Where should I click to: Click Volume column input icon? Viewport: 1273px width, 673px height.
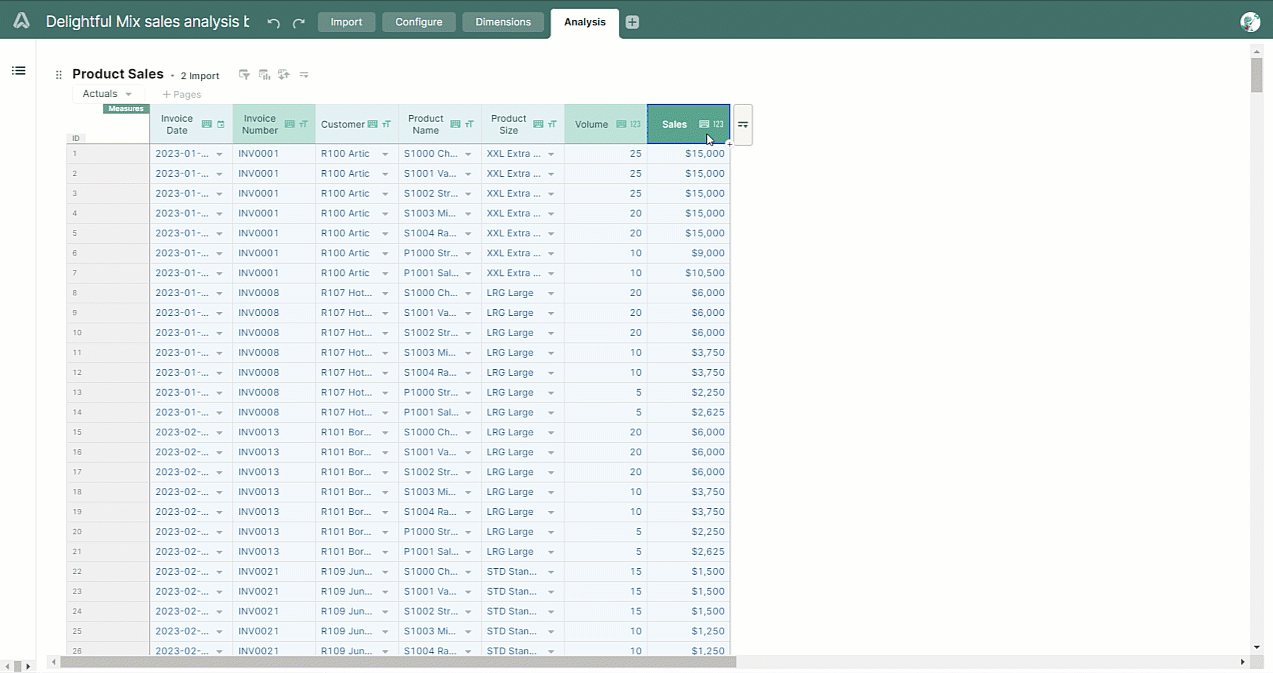(621, 124)
